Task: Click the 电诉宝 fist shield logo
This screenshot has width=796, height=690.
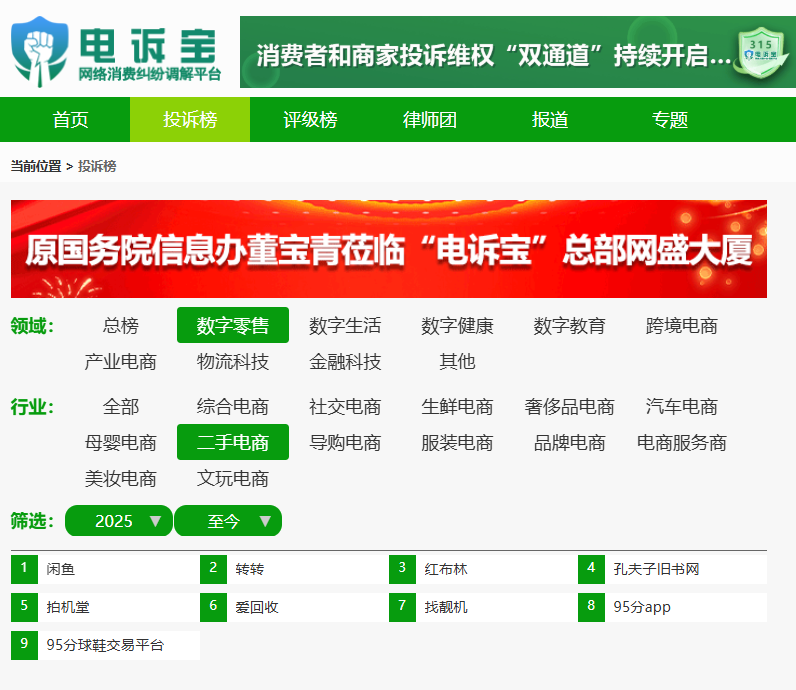Action: point(40,52)
